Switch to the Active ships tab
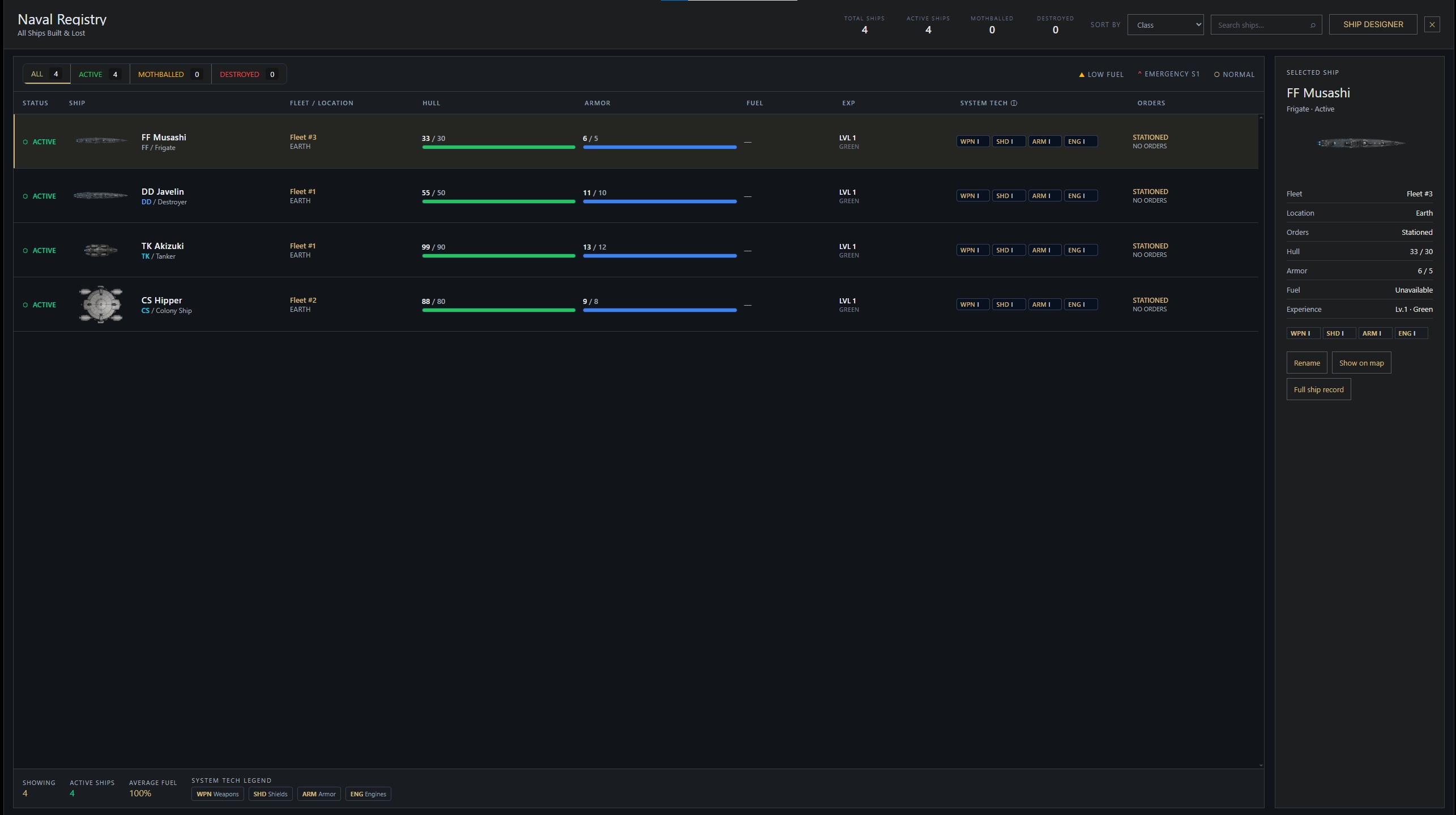 tap(100, 74)
